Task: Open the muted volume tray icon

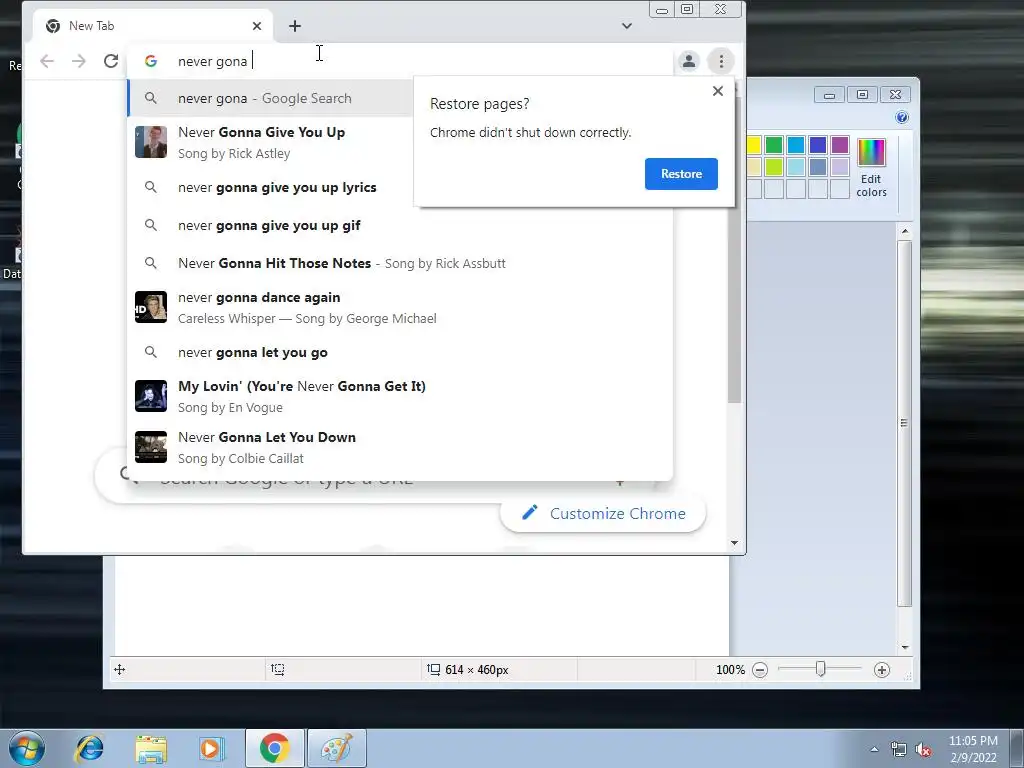Action: (923, 750)
